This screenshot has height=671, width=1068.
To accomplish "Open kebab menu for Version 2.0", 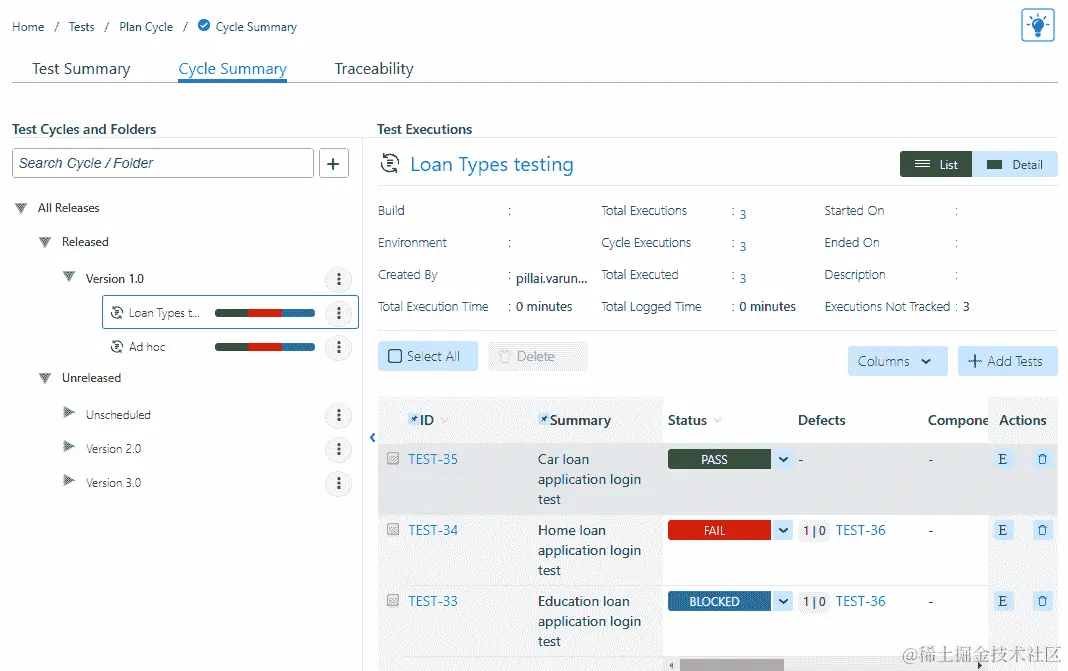I will click(x=339, y=450).
